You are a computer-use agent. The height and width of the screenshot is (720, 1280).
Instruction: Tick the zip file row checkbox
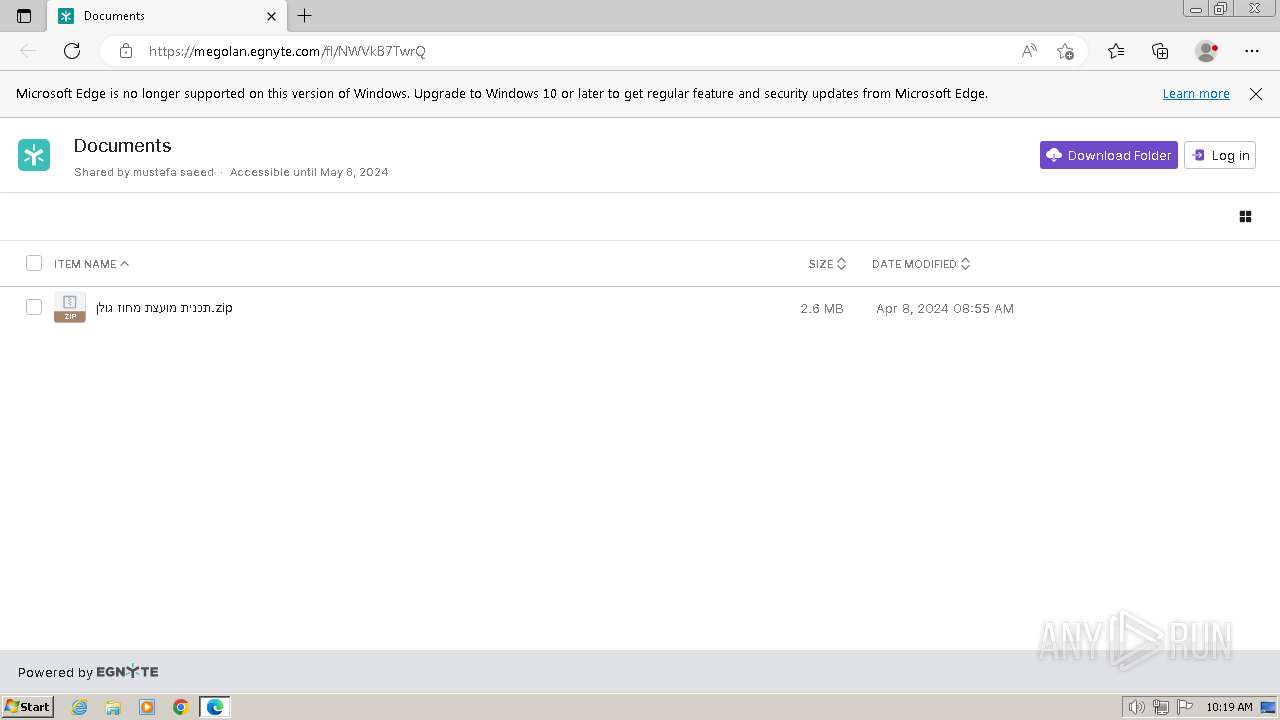(34, 307)
